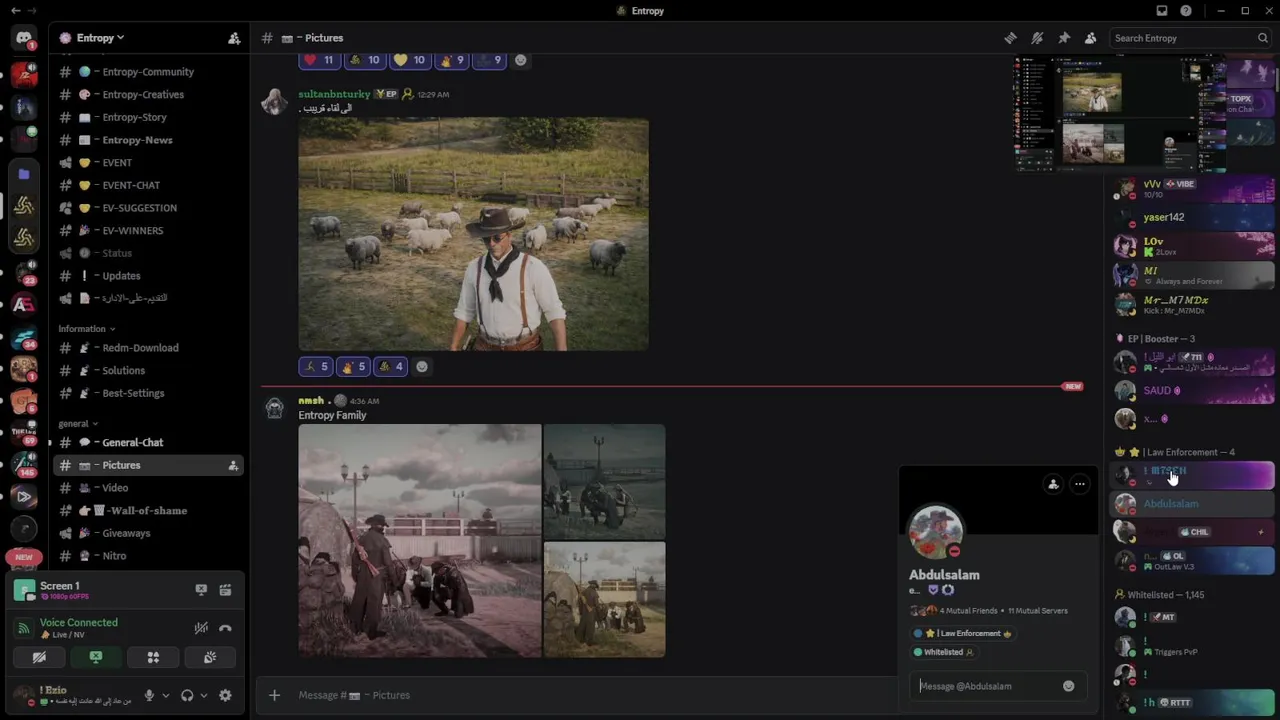Toggle green screen share button

click(96, 657)
